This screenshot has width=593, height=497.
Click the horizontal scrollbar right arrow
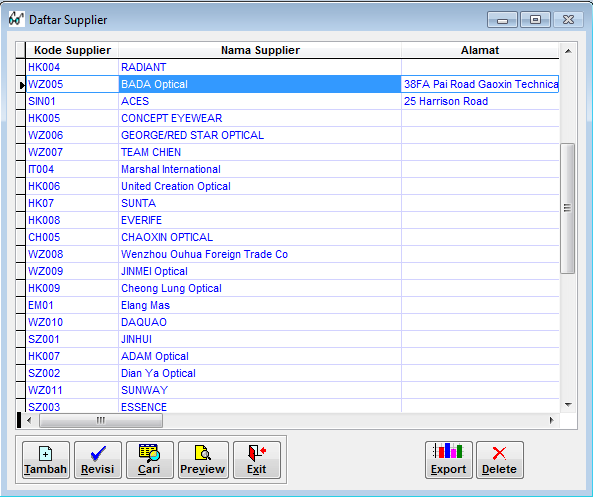(x=552, y=420)
